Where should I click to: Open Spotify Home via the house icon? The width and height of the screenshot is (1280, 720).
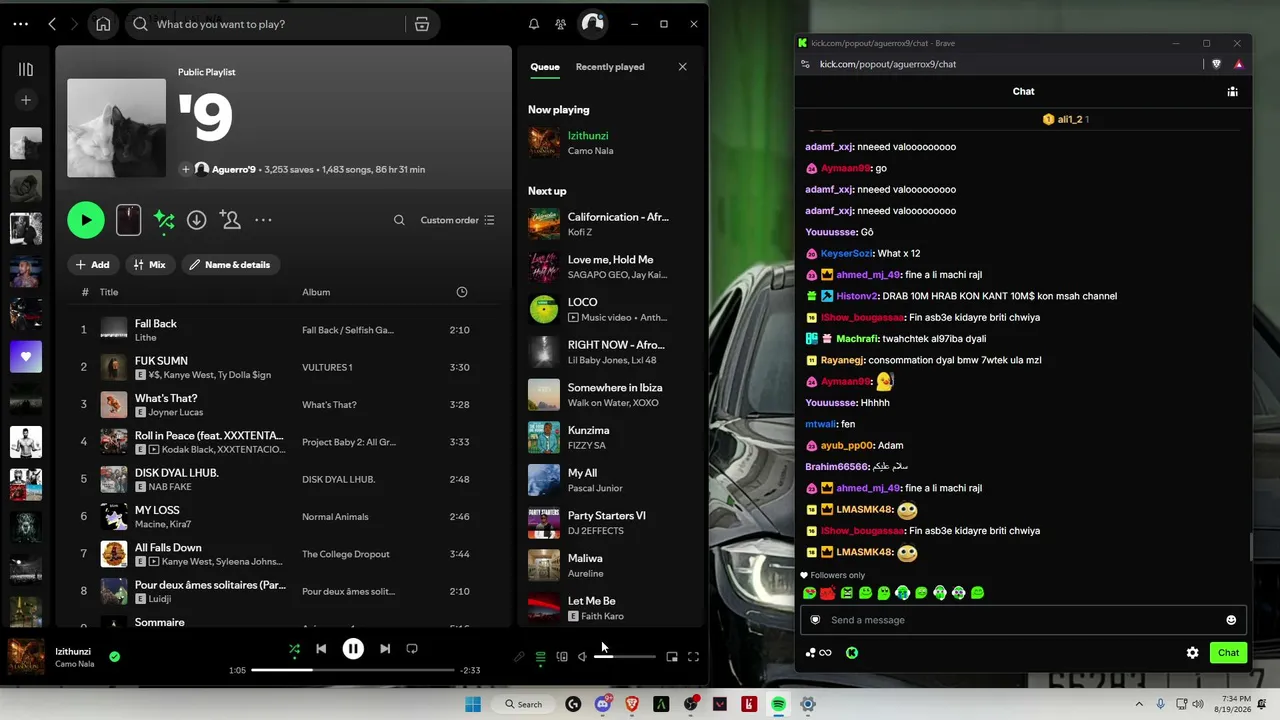(103, 24)
